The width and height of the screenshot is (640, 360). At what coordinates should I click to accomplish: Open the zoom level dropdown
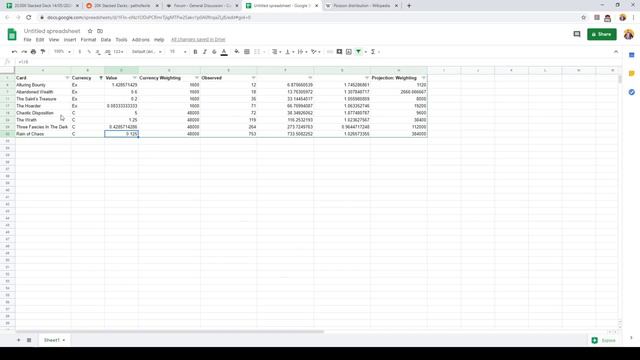[x=62, y=52]
